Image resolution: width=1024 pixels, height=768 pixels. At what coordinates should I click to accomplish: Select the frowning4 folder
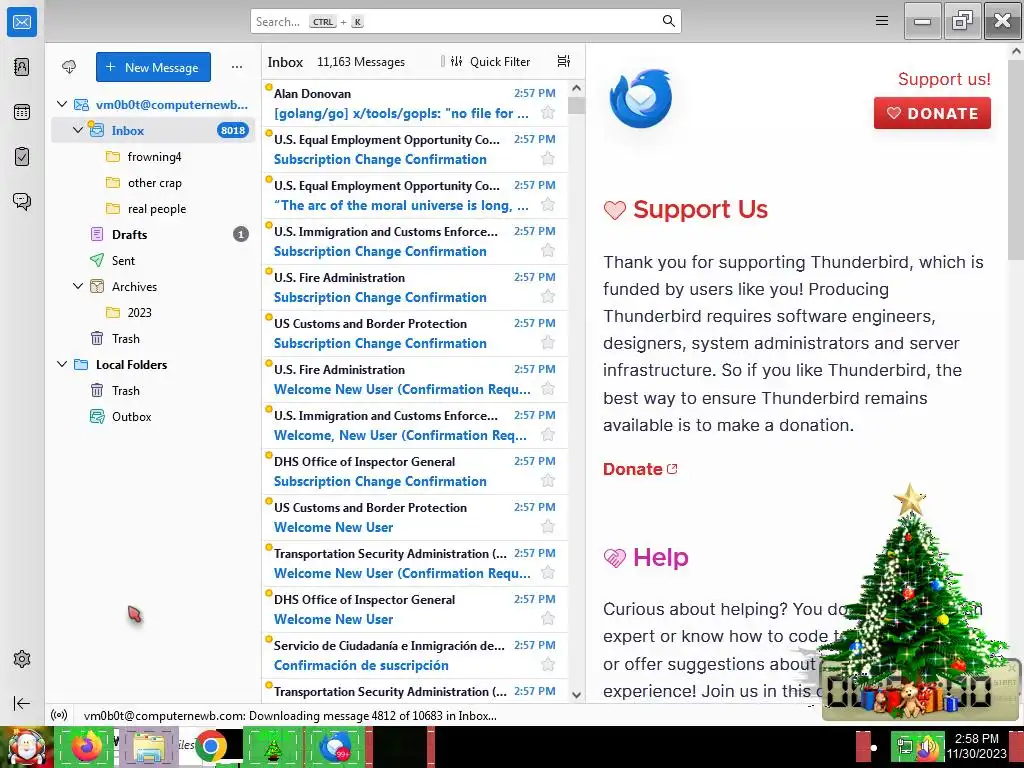coord(154,157)
